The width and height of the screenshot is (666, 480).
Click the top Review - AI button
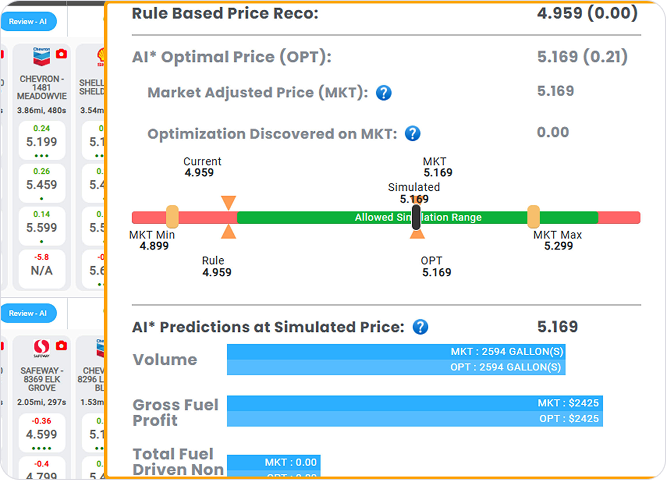click(x=28, y=21)
